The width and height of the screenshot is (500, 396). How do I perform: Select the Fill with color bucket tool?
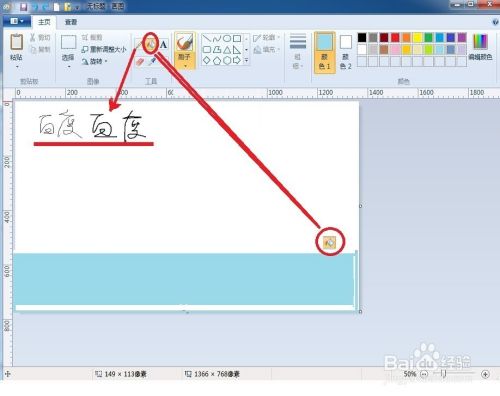click(x=151, y=44)
